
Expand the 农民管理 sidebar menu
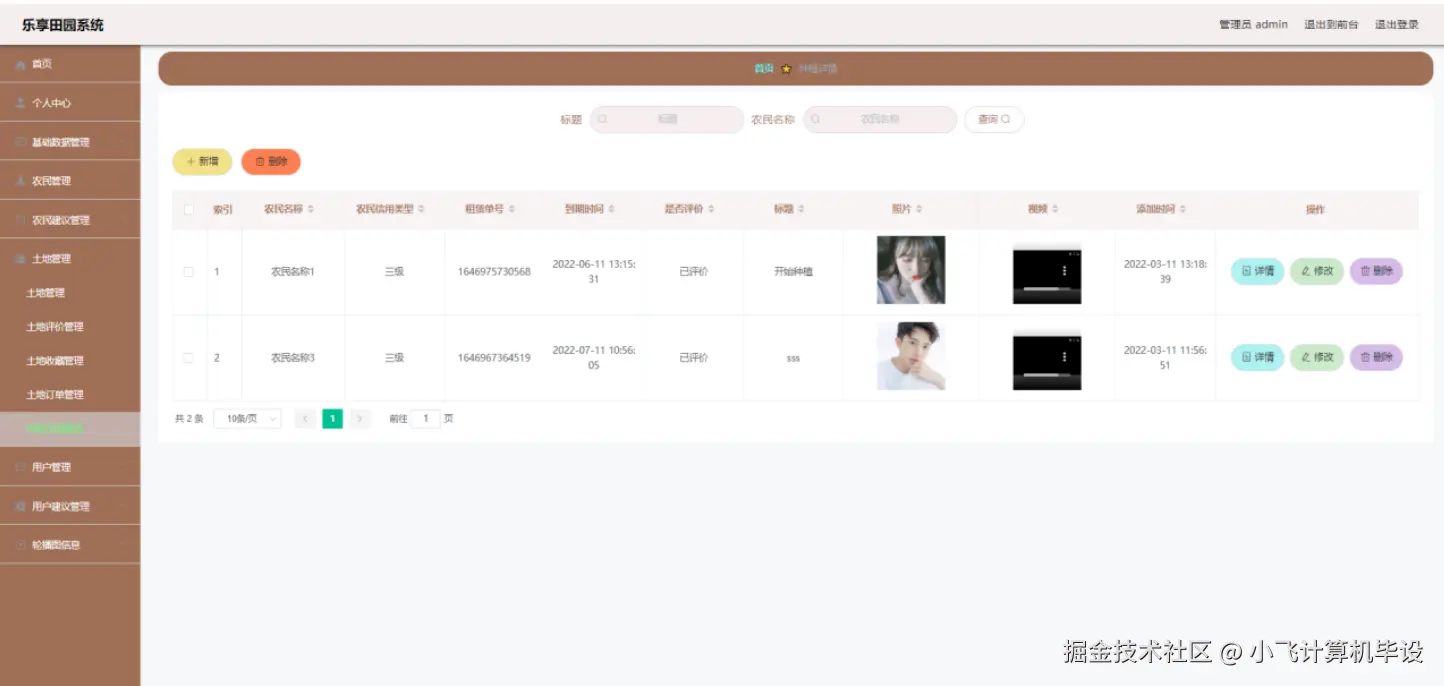click(70, 181)
